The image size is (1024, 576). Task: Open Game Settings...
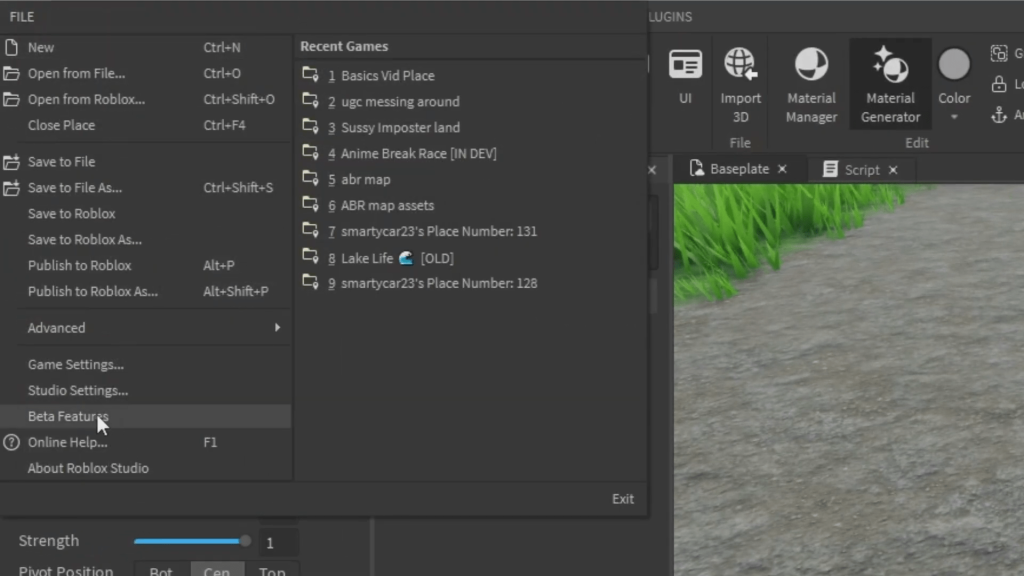click(76, 364)
